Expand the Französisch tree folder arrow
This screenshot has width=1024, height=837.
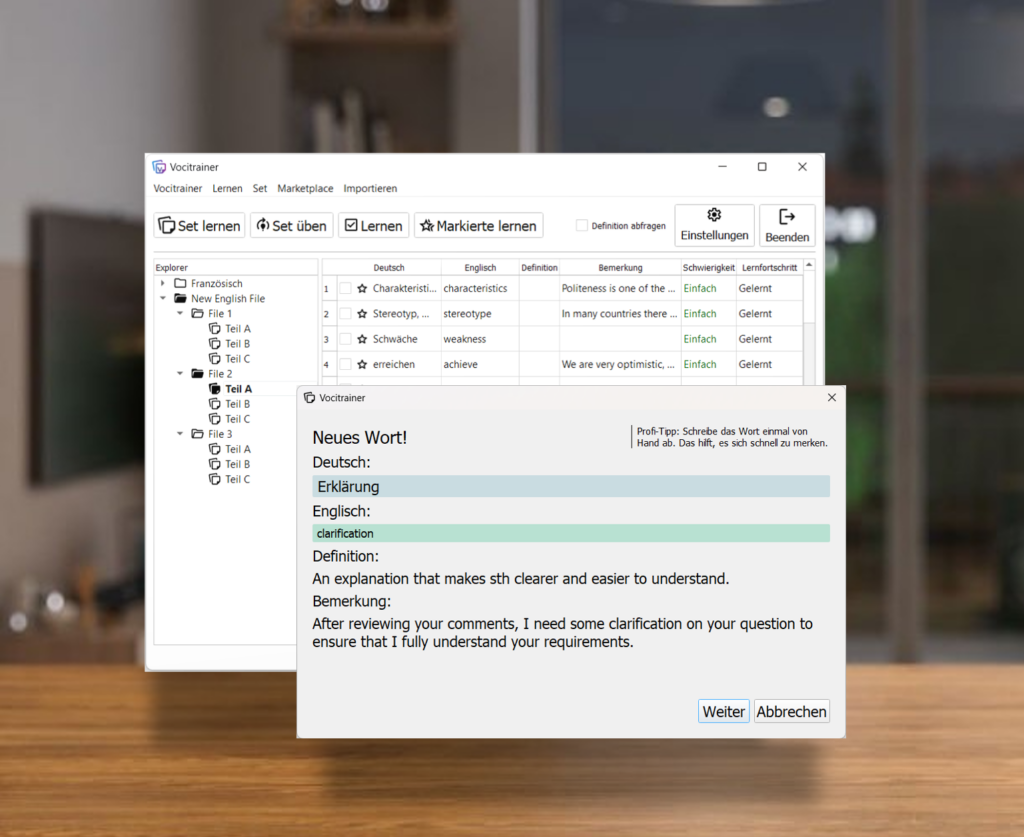click(x=163, y=284)
